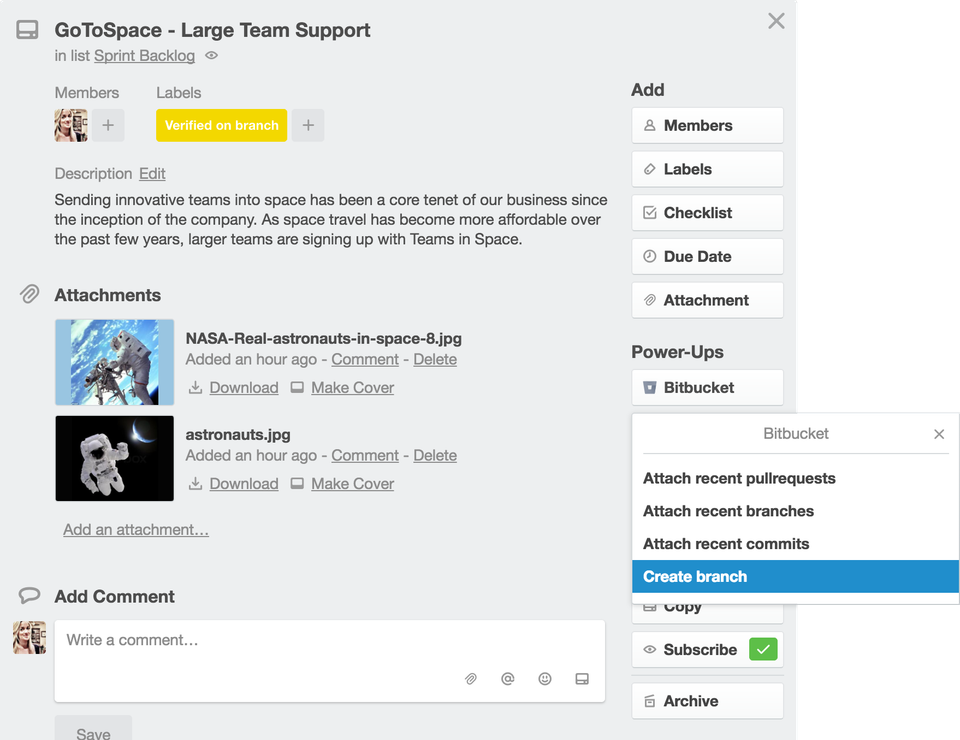Click the add card icon in comment box
960x740 pixels.
[582, 679]
